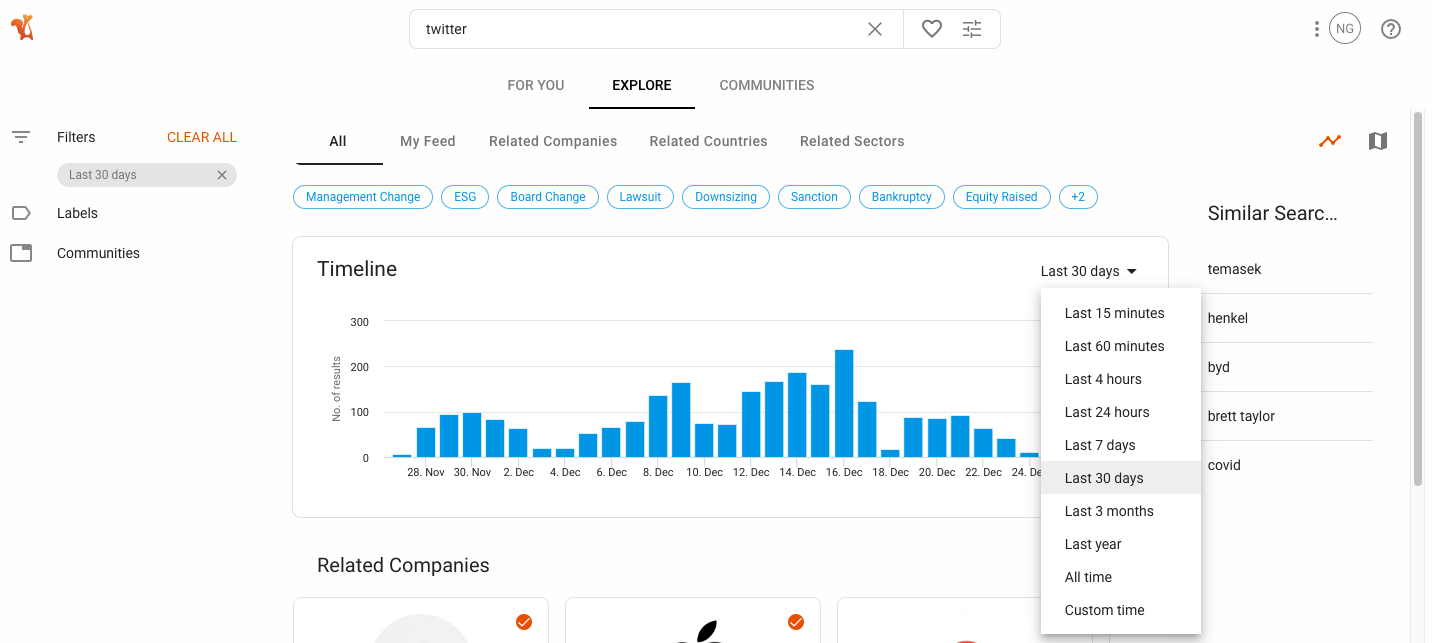The width and height of the screenshot is (1432, 643).
Task: Show the +2 more event chips
Action: point(1078,197)
